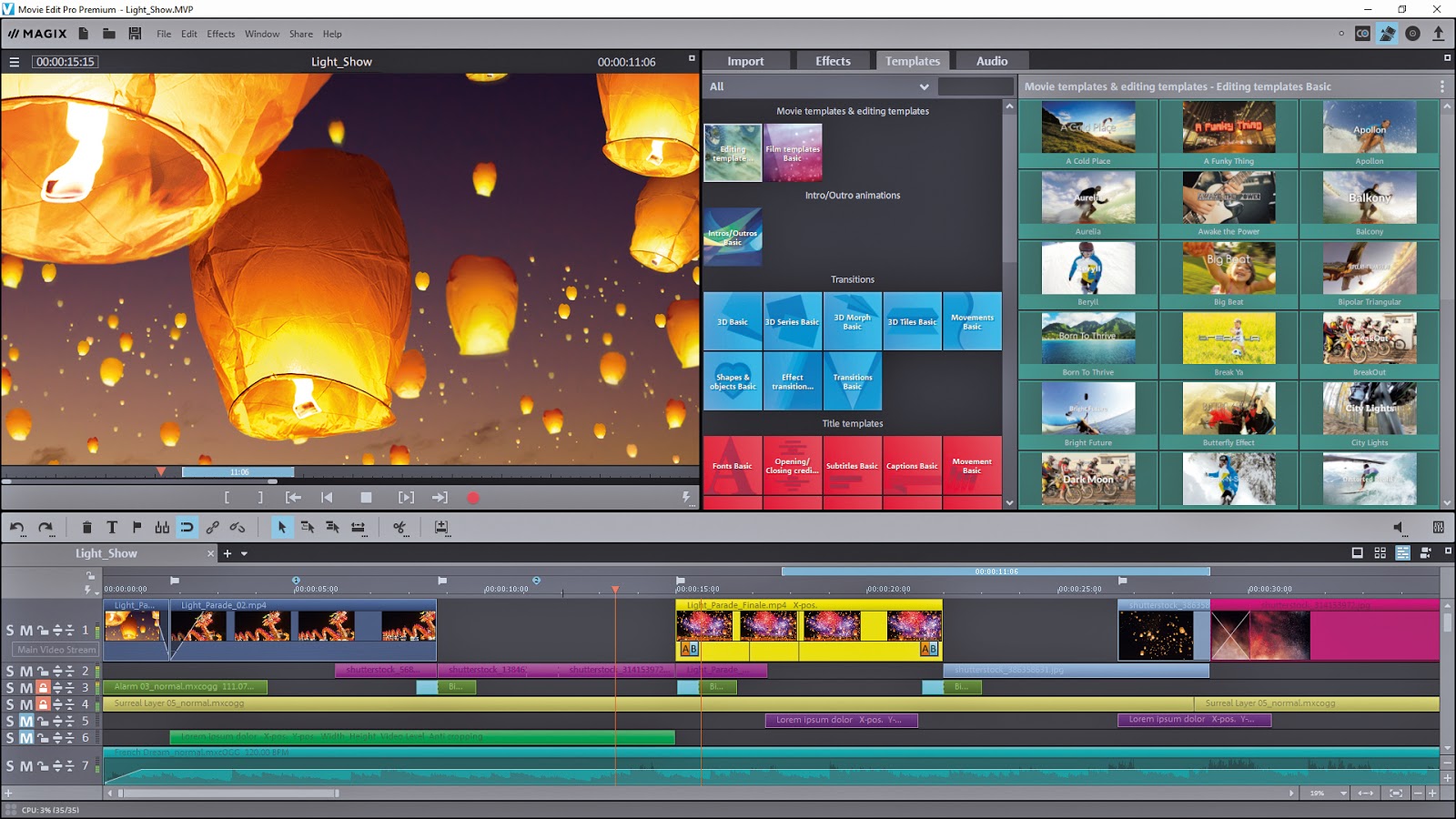Open the All category dropdown
Screen dimensions: 1456x819
(x=819, y=86)
